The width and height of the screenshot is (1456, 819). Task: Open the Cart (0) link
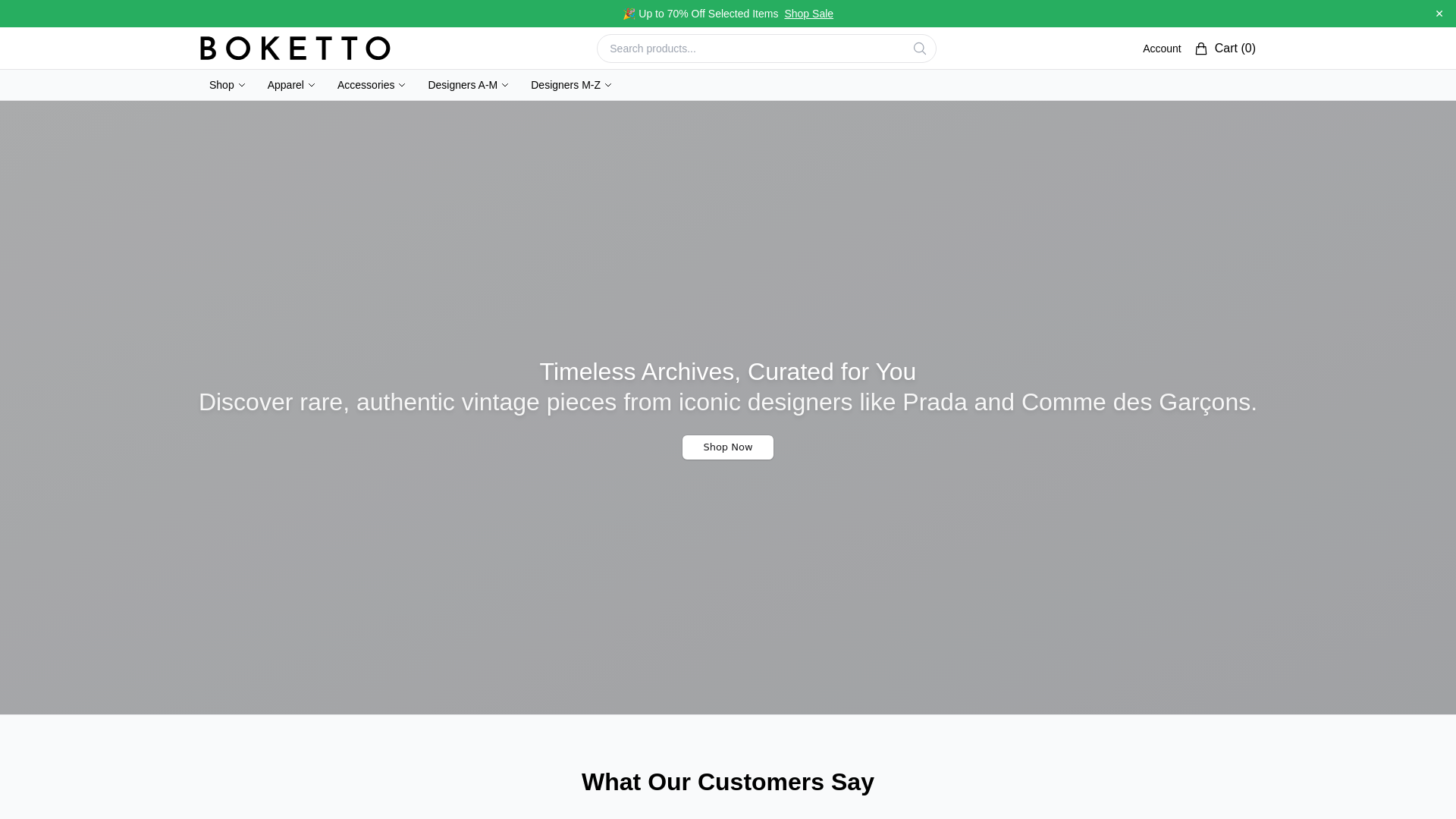click(x=1225, y=49)
